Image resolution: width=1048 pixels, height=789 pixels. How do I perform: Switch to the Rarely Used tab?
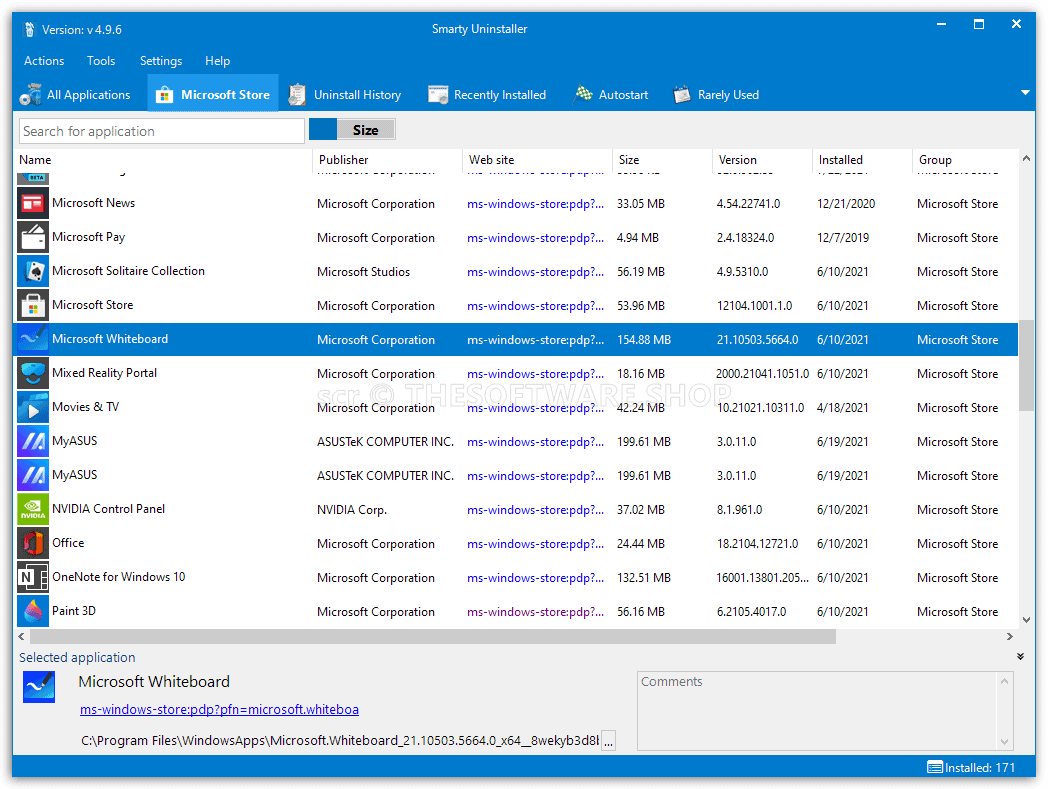716,95
